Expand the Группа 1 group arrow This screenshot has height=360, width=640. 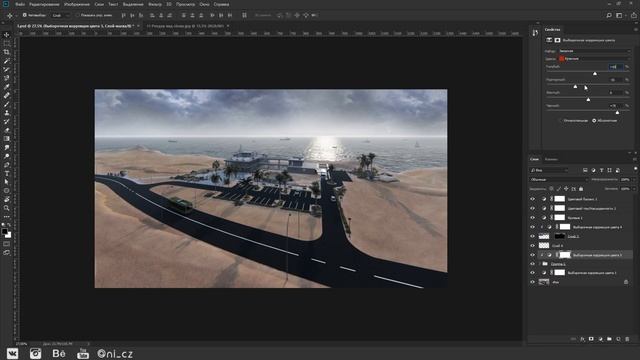click(x=540, y=264)
